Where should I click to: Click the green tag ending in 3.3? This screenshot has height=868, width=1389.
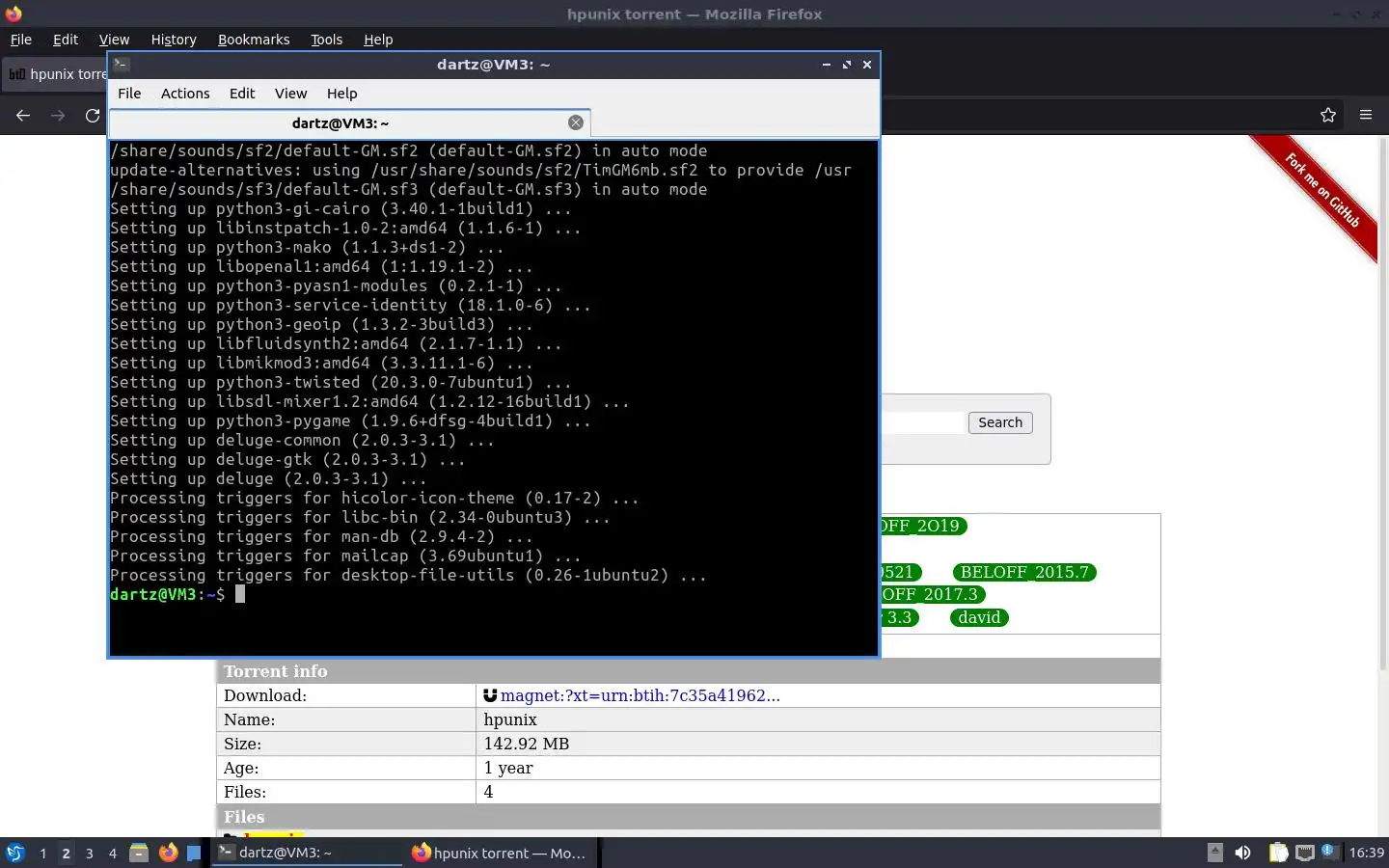(900, 617)
